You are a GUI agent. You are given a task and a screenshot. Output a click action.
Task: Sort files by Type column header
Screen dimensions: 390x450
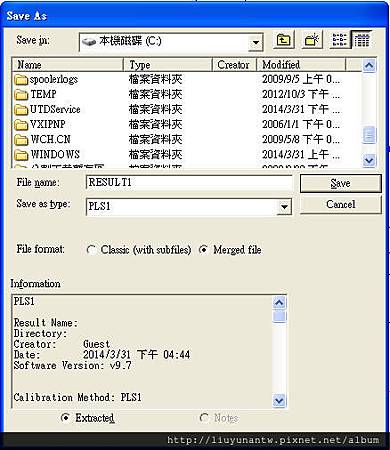(168, 65)
